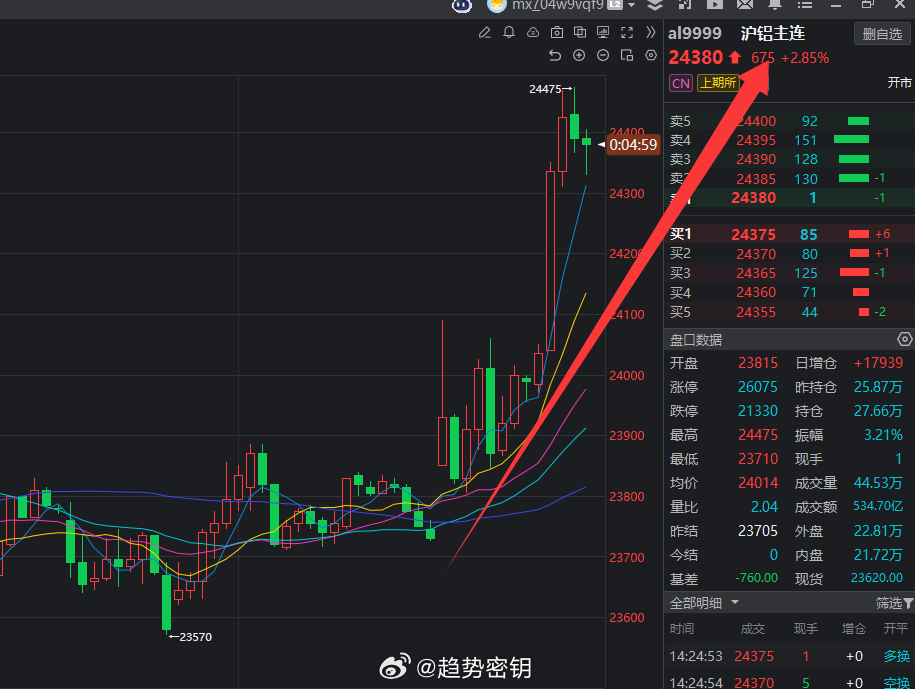Expand hidden tools with the double-chevron icon

[651, 32]
